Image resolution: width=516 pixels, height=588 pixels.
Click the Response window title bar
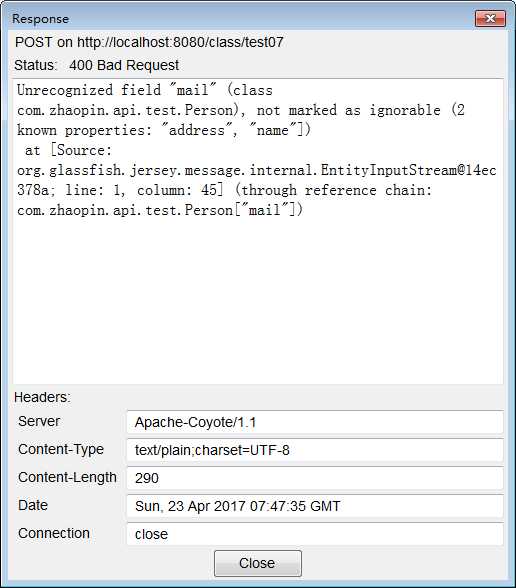point(240,19)
